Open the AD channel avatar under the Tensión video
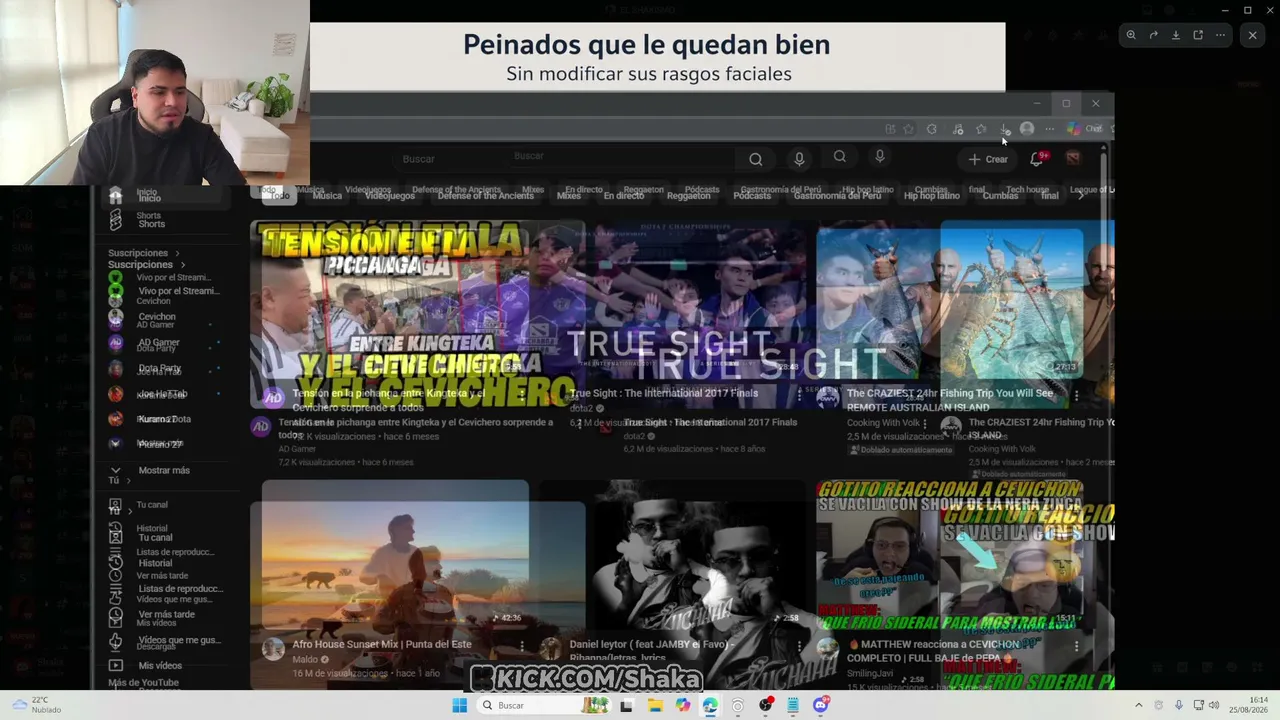The image size is (1280, 720). pyautogui.click(x=273, y=398)
